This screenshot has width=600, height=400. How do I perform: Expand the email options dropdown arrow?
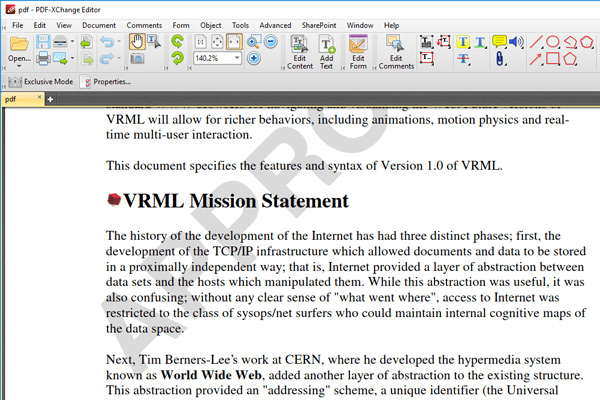click(72, 58)
